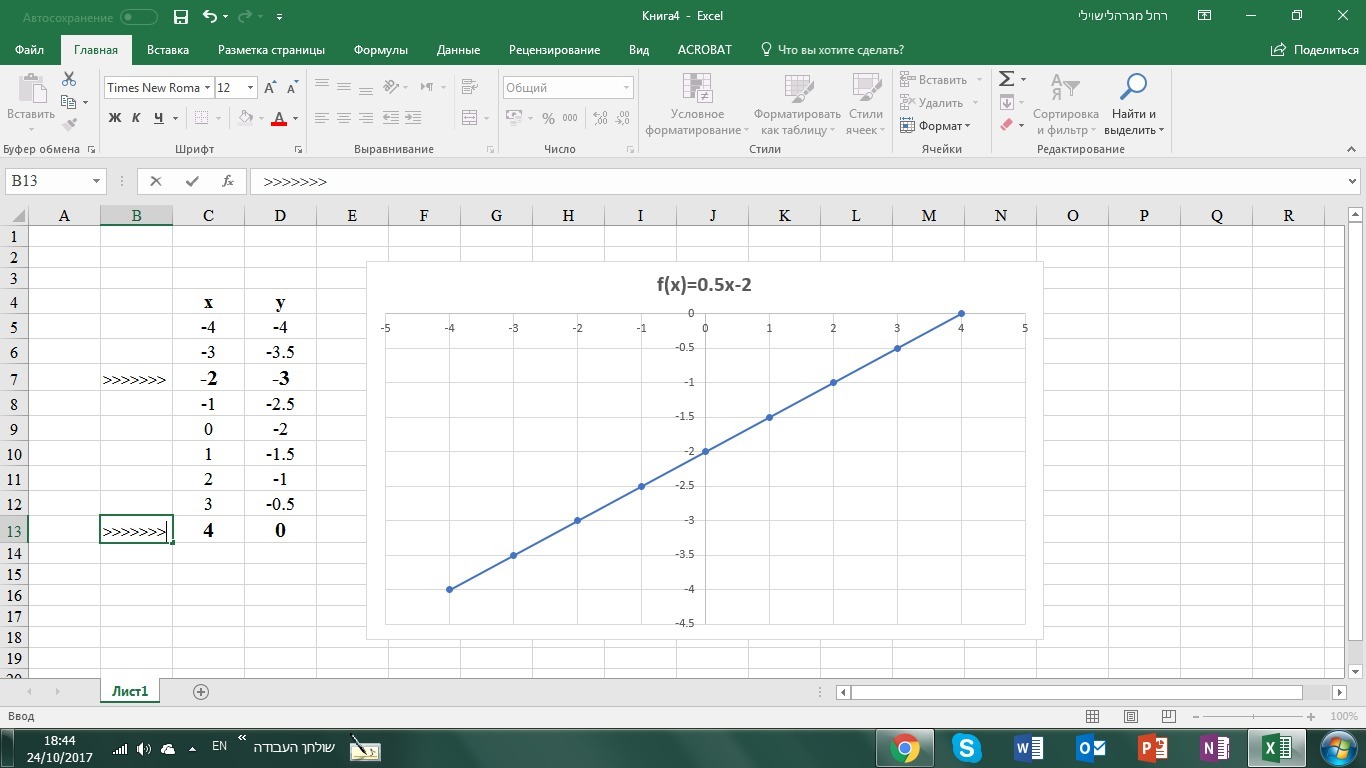Click the AutoSum sigma icon
Screen dimensions: 1366x768
point(1007,79)
